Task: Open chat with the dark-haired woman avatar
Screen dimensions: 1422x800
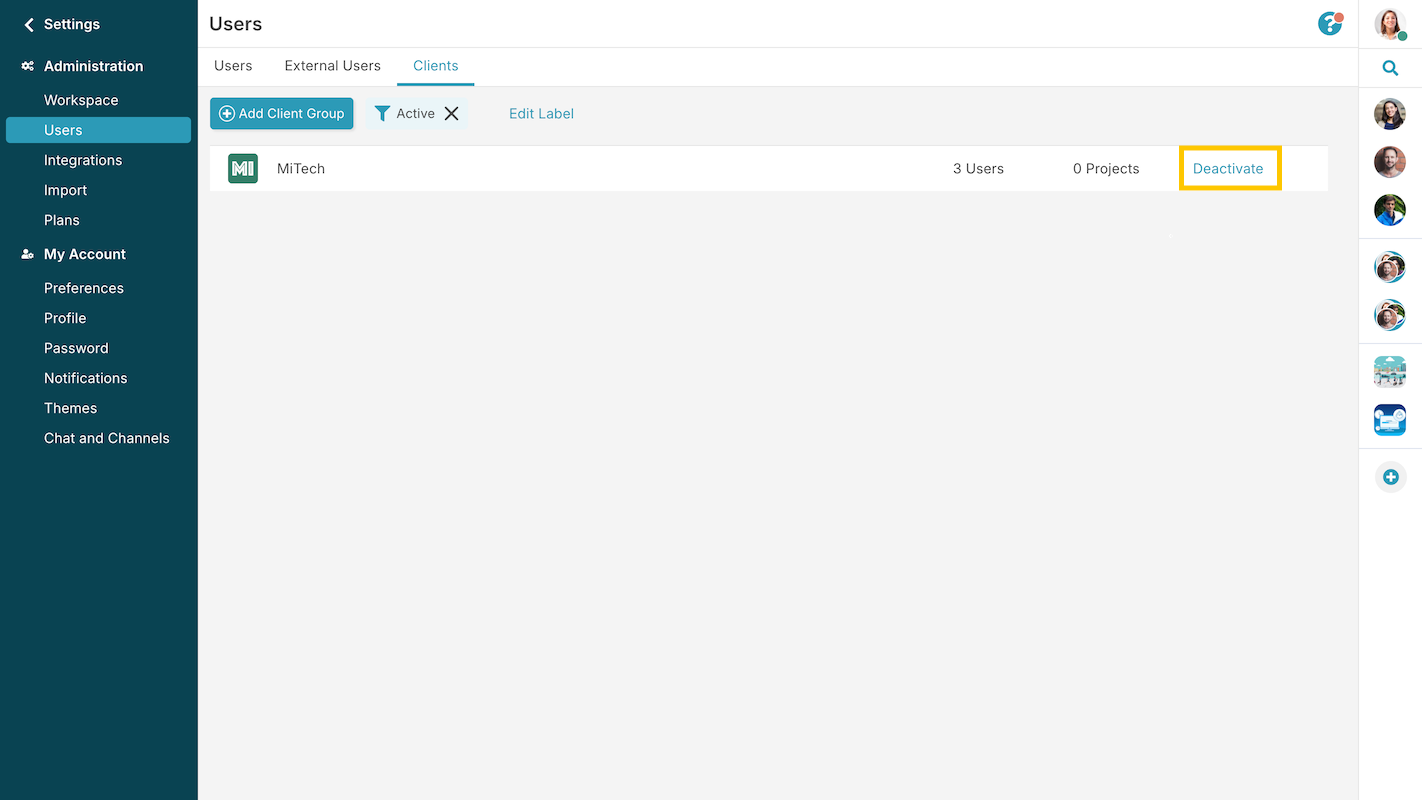Action: pos(1390,114)
